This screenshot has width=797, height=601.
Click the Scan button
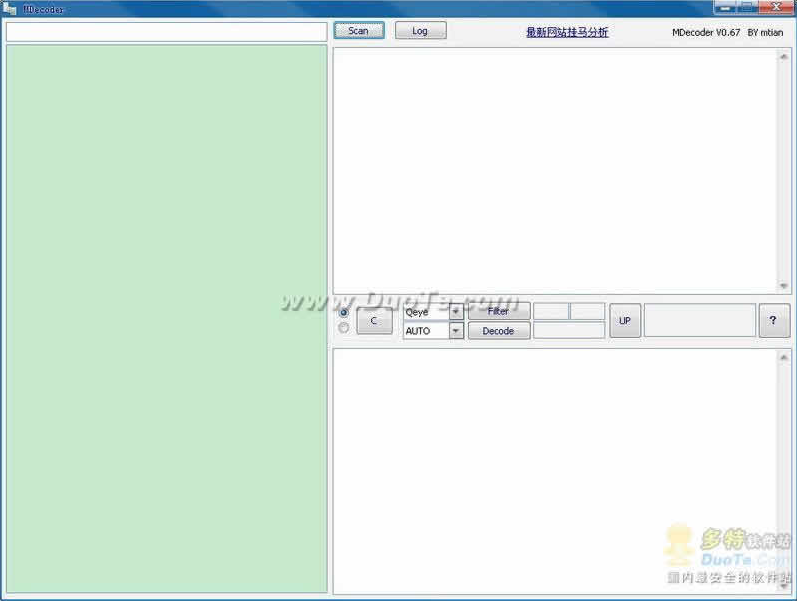click(x=359, y=31)
